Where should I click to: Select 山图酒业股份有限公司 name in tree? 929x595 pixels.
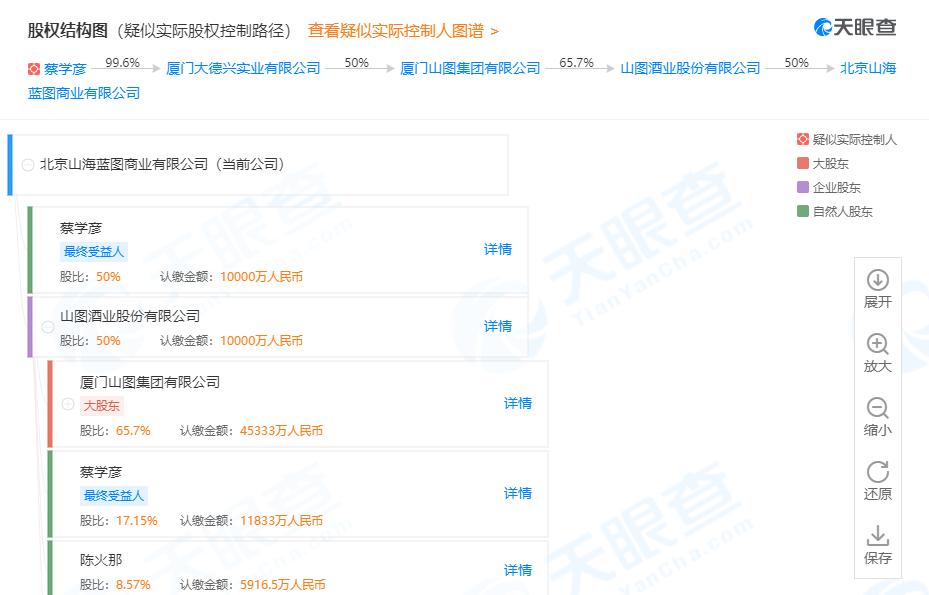click(130, 316)
